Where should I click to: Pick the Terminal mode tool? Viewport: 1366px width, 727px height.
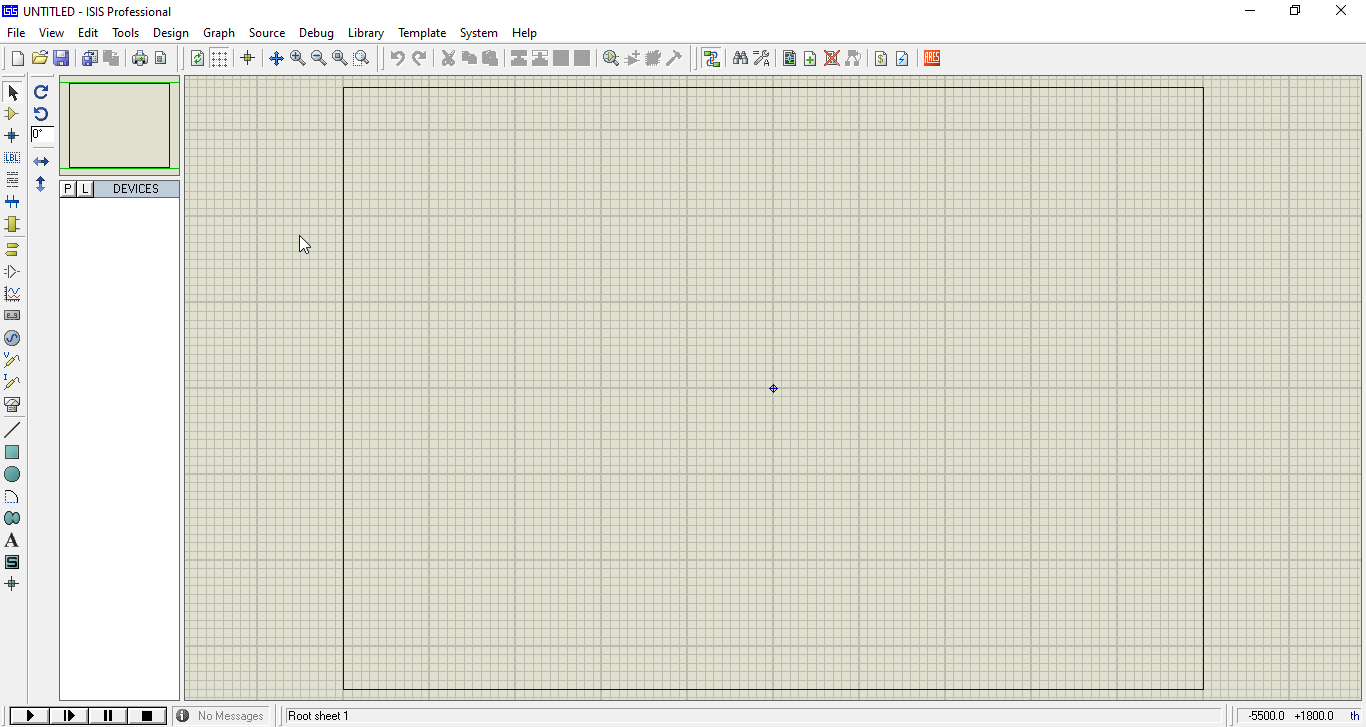point(12,249)
